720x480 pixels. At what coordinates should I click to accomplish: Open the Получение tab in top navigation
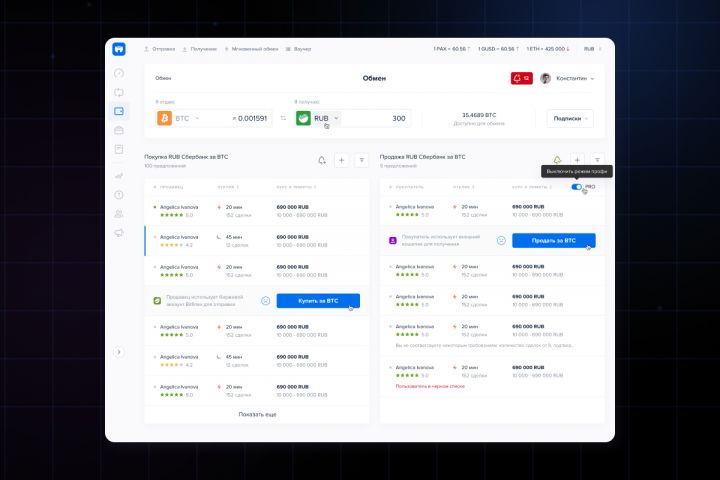(x=200, y=49)
